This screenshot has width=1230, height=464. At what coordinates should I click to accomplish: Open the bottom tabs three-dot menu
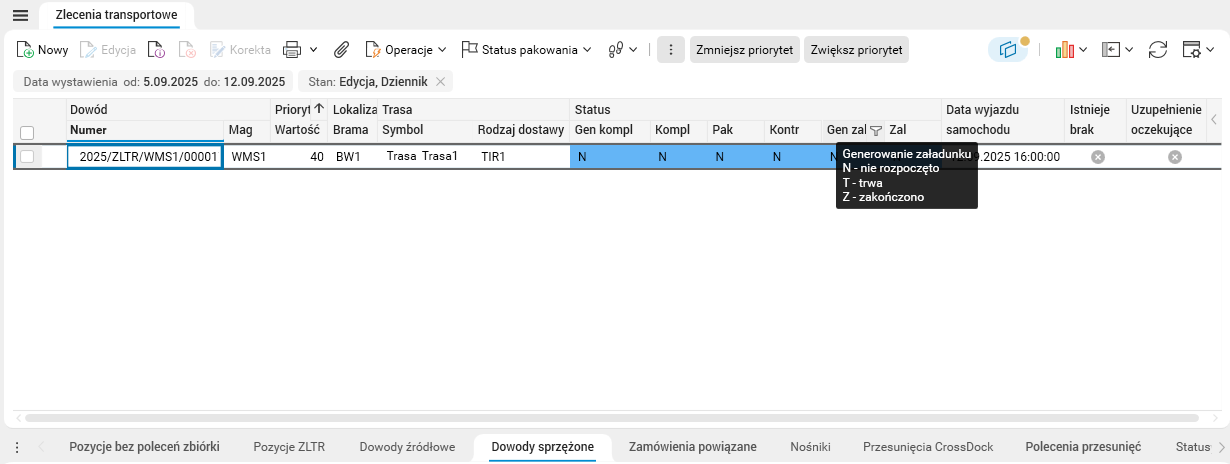point(16,447)
